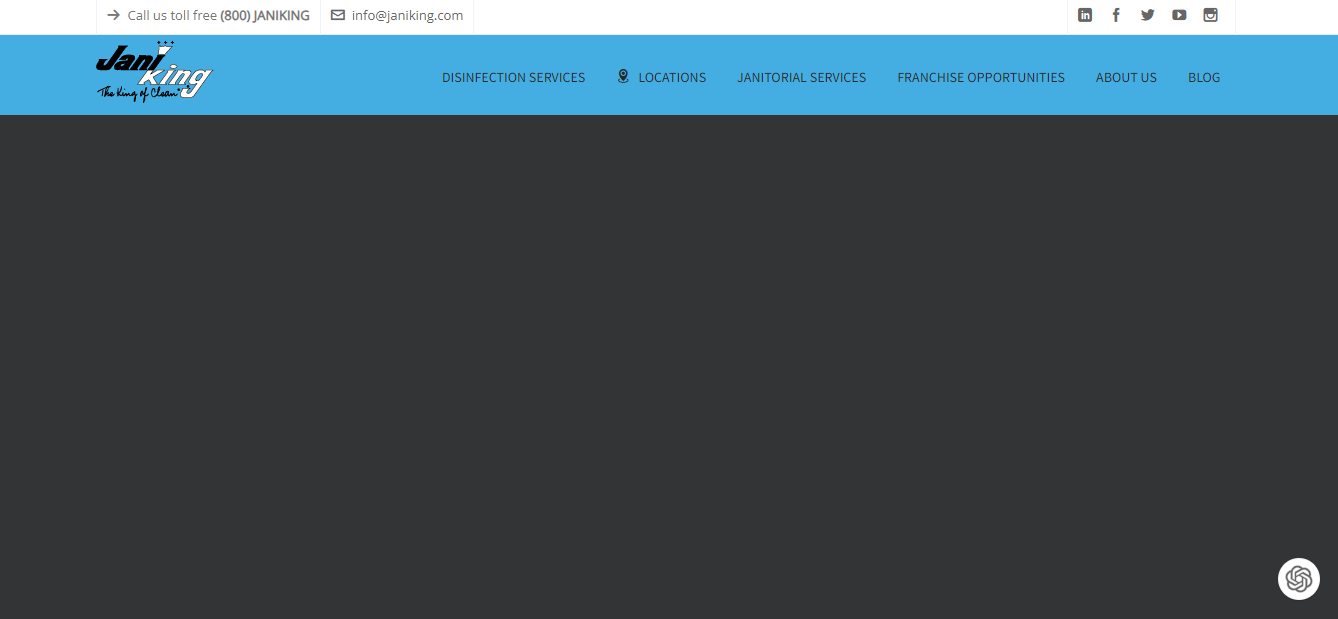Click the envelope email icon
The image size is (1338, 619).
[338, 15]
